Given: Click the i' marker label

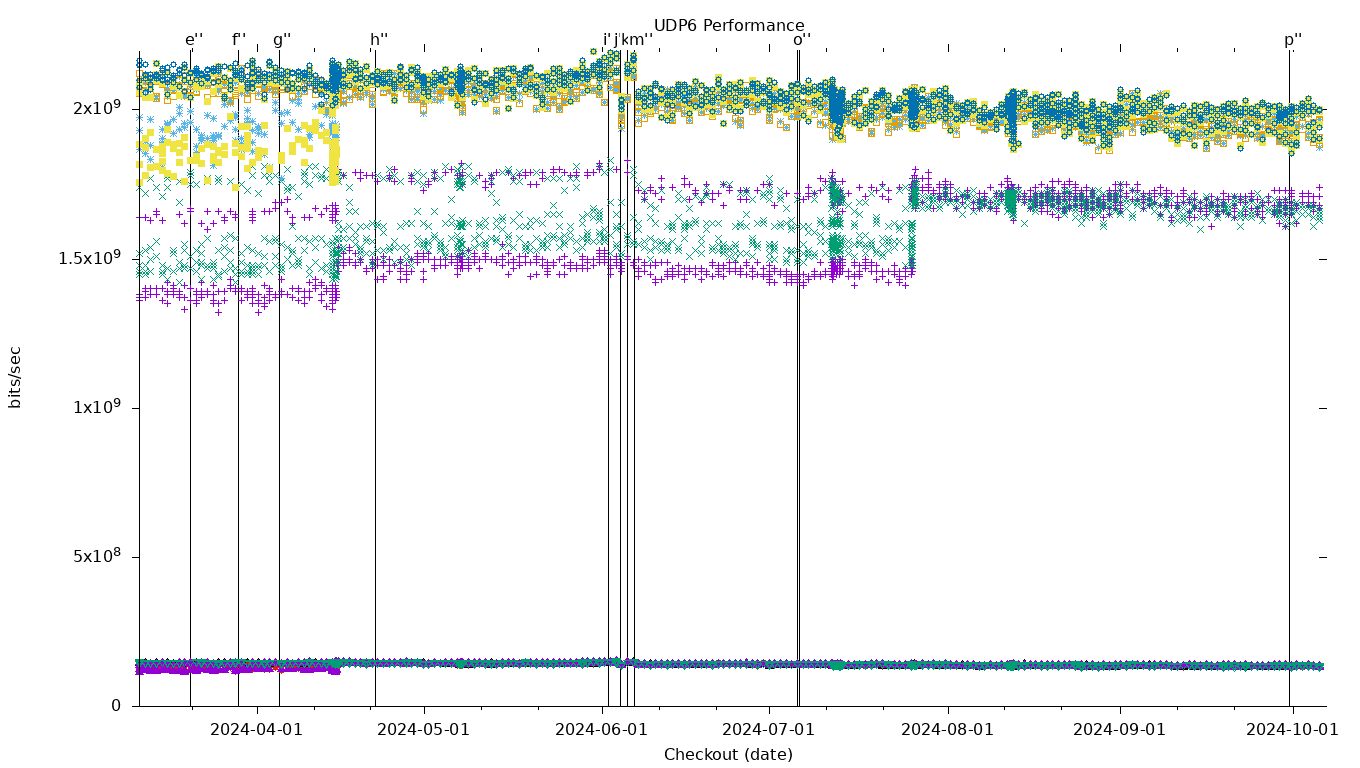Looking at the screenshot, I should tap(606, 40).
